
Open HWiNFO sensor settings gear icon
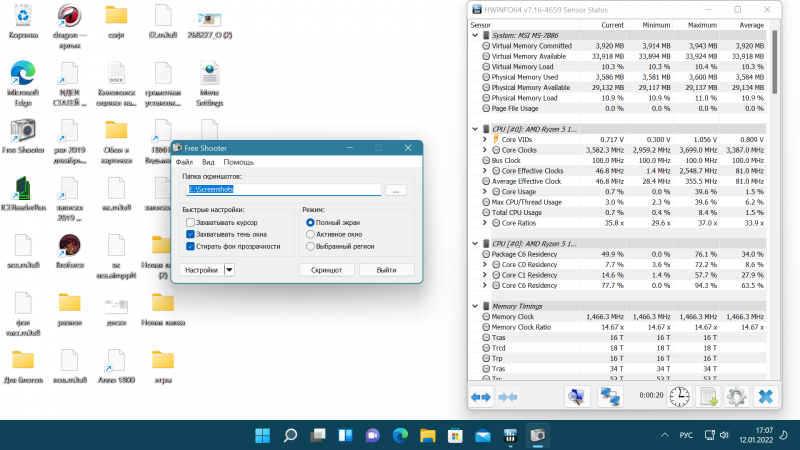pyautogui.click(x=736, y=397)
